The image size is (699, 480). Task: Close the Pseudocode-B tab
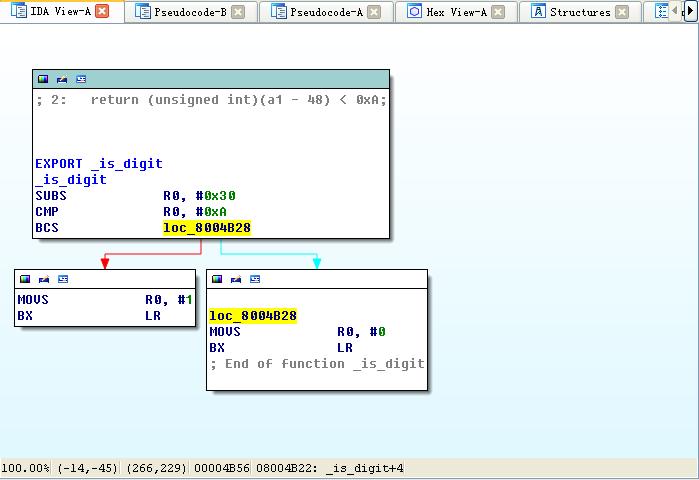(238, 12)
